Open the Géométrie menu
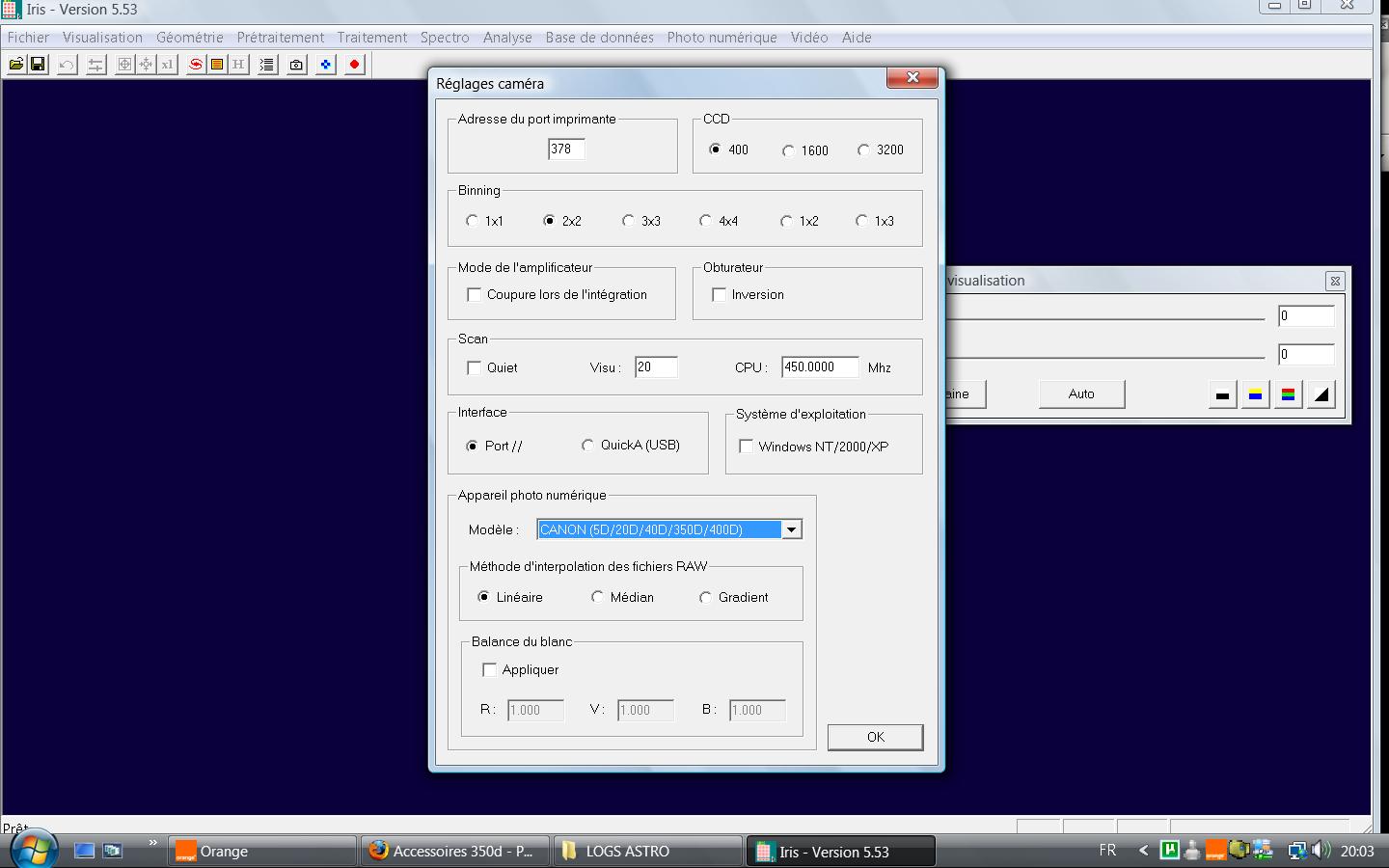 (190, 38)
